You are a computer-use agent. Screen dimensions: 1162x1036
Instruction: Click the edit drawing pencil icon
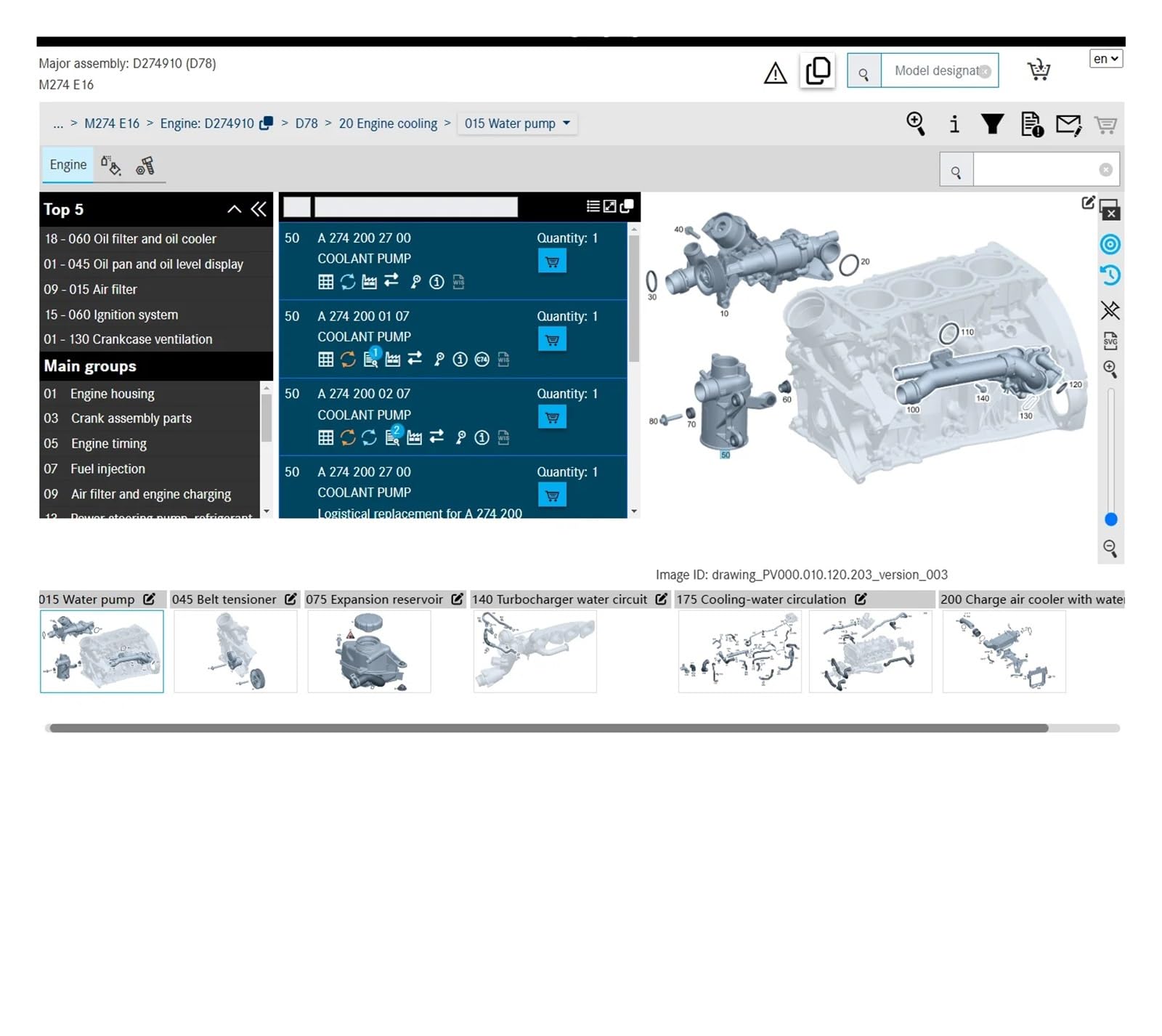click(x=1087, y=203)
